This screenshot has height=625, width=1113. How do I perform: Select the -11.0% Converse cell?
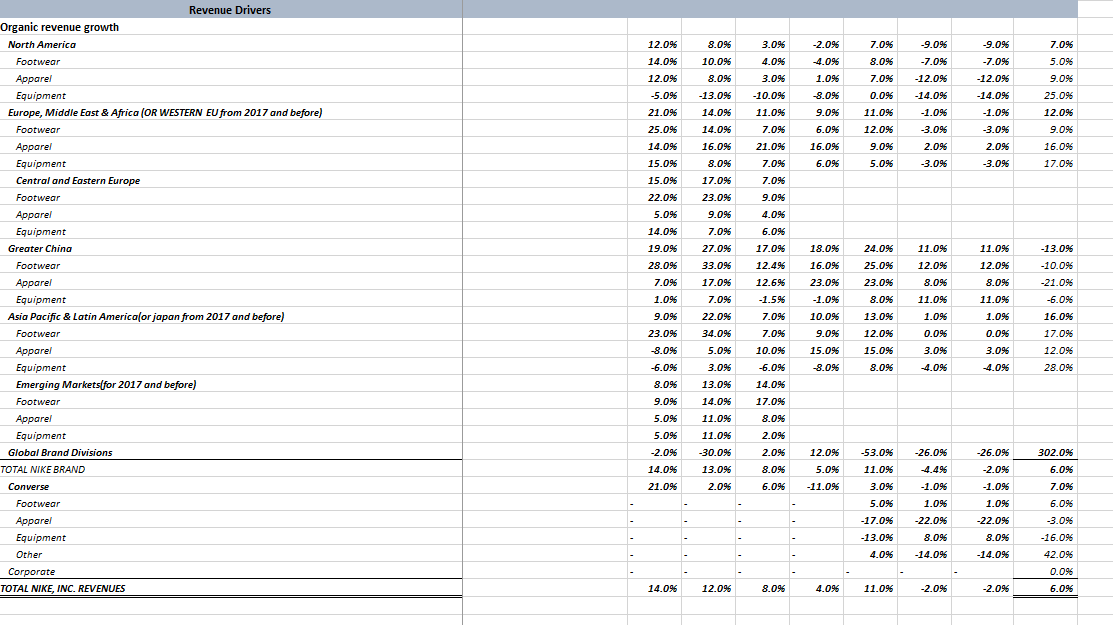pos(816,487)
